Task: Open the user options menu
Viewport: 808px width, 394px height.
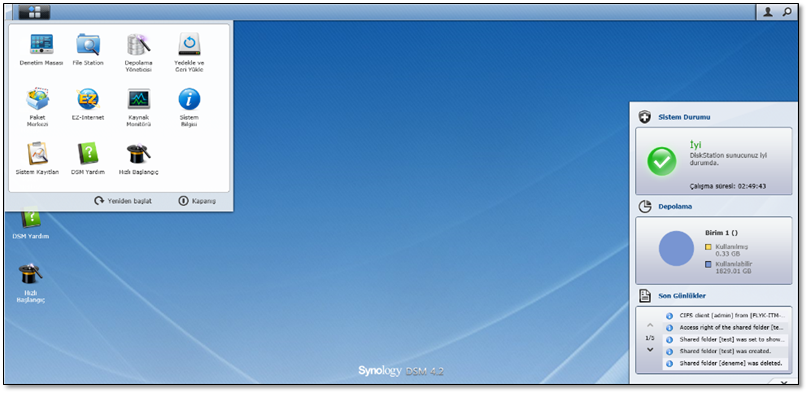Action: point(768,12)
